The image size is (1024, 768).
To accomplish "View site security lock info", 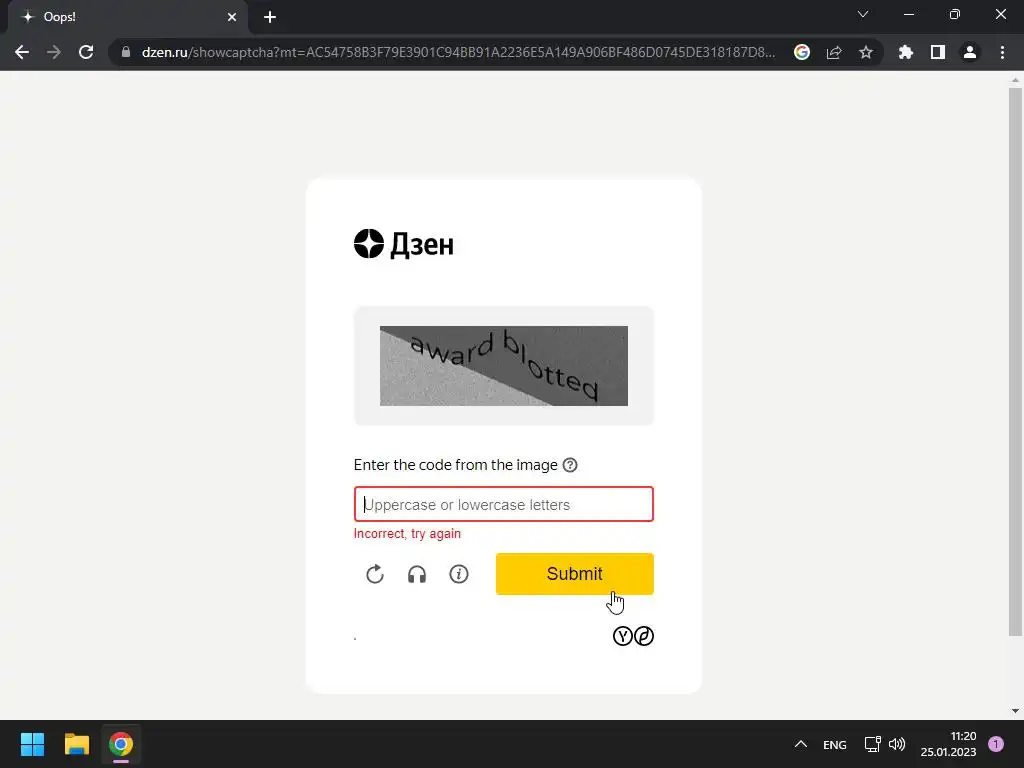I will tap(126, 52).
